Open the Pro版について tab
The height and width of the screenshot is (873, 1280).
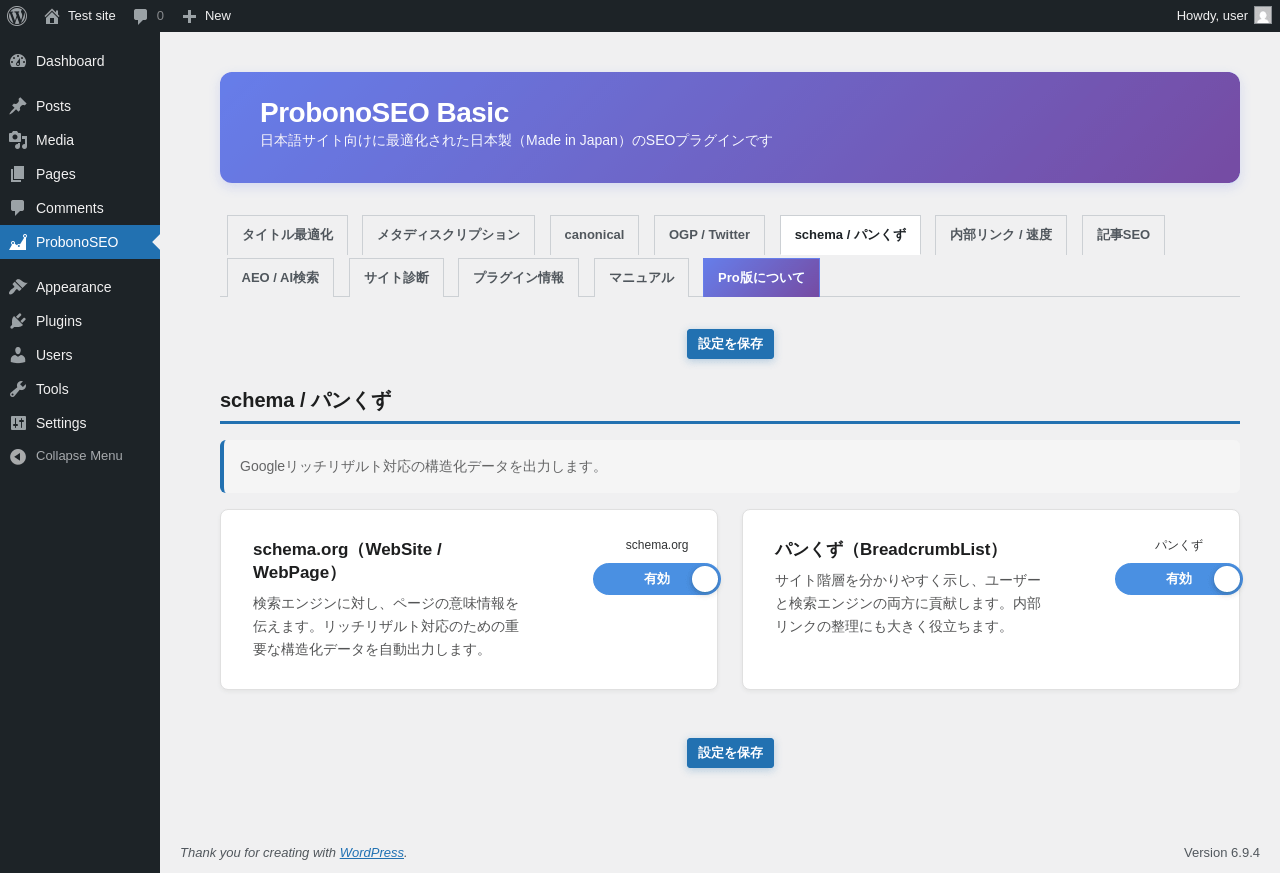pyautogui.click(x=761, y=278)
